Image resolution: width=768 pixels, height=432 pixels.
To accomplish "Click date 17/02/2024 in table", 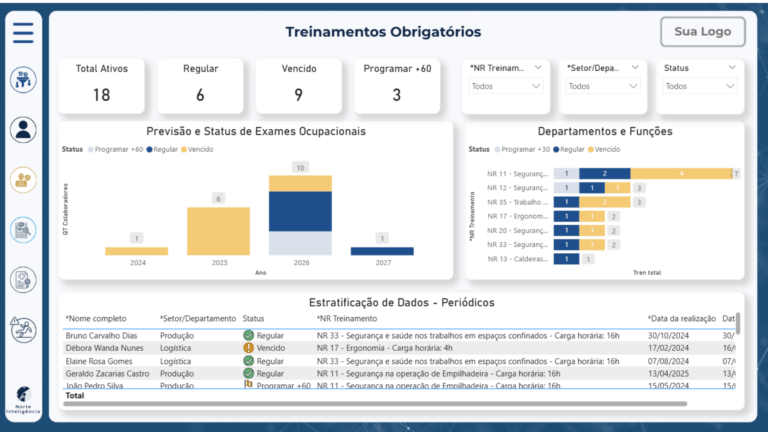I will pyautogui.click(x=668, y=348).
